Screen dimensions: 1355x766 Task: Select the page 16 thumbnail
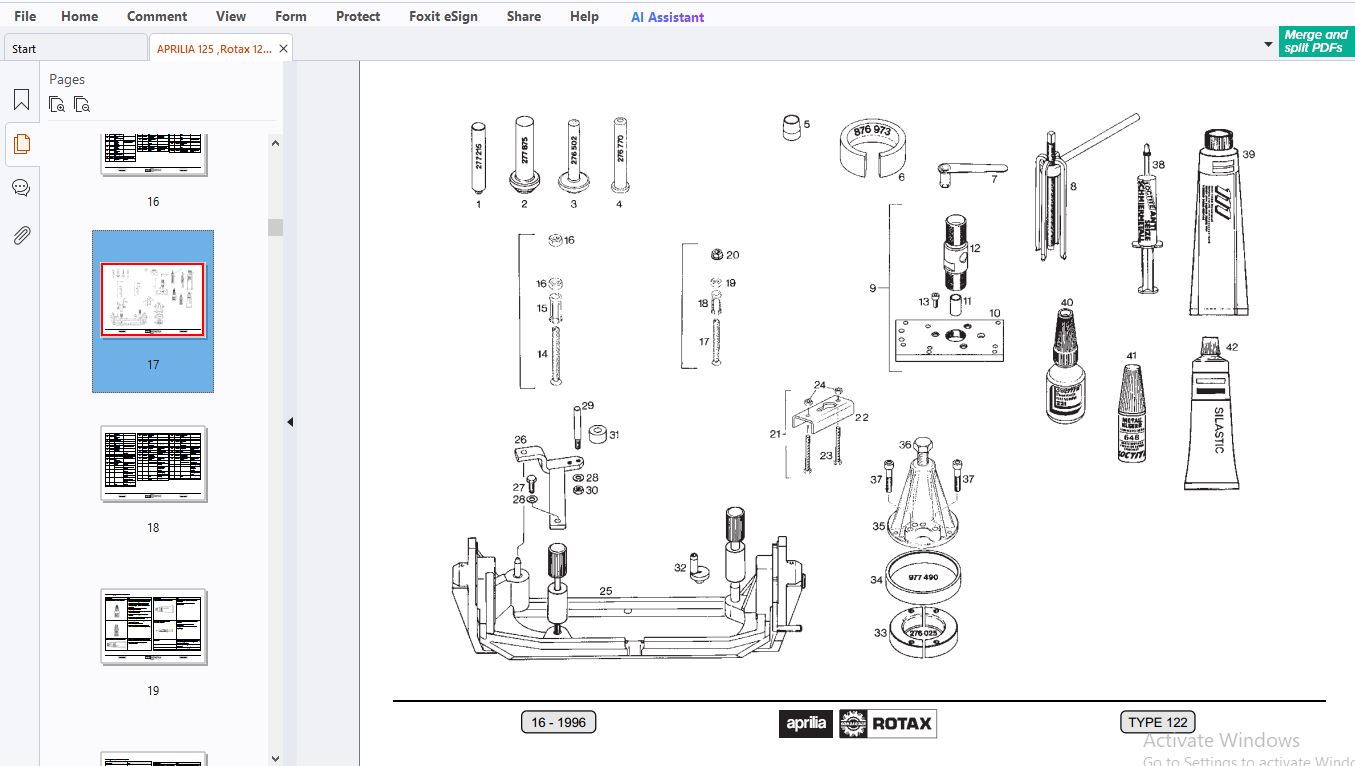point(153,156)
